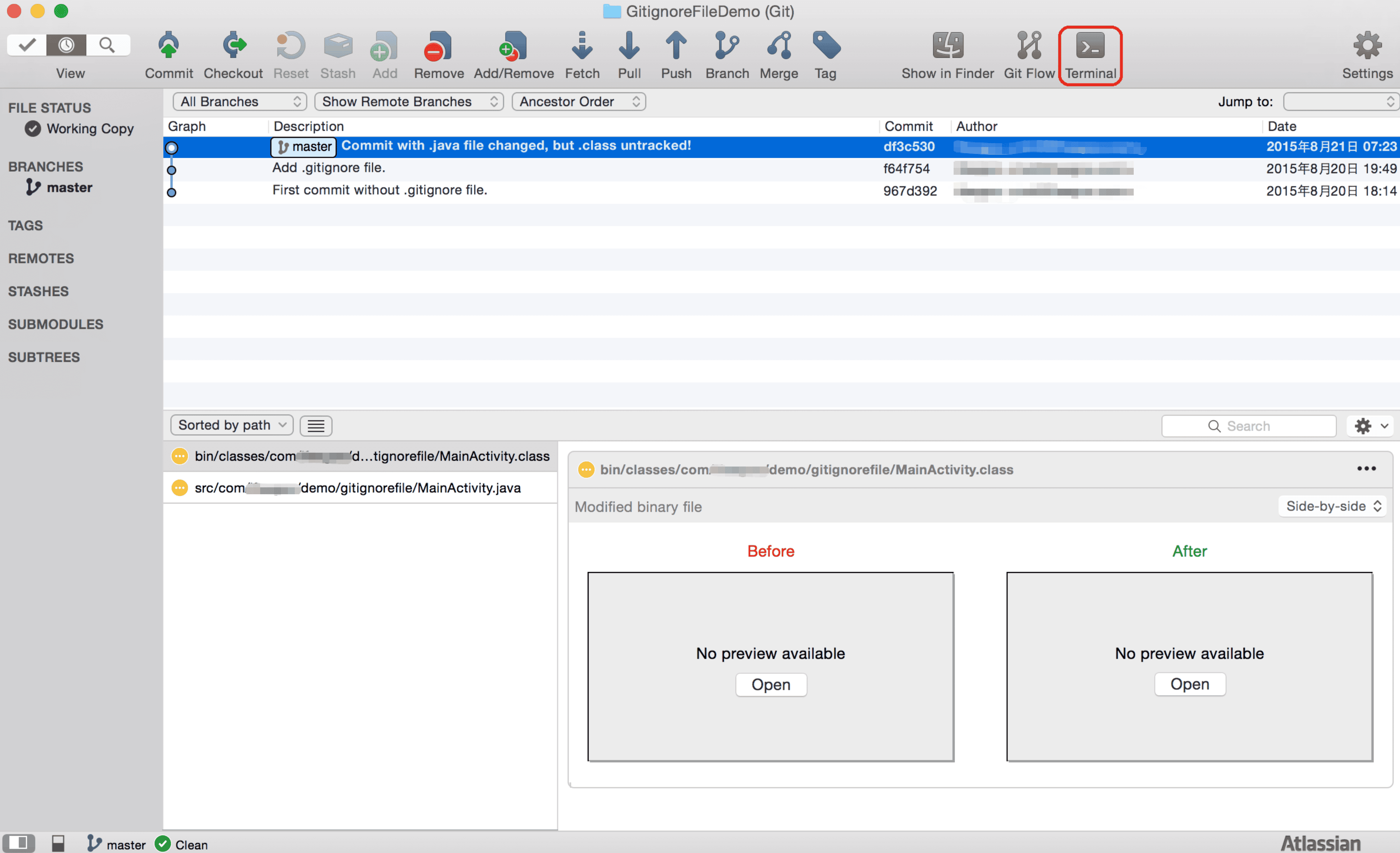Click the SUBMODULES sidebar section
Screen dimensions: 1400x853
pos(56,324)
